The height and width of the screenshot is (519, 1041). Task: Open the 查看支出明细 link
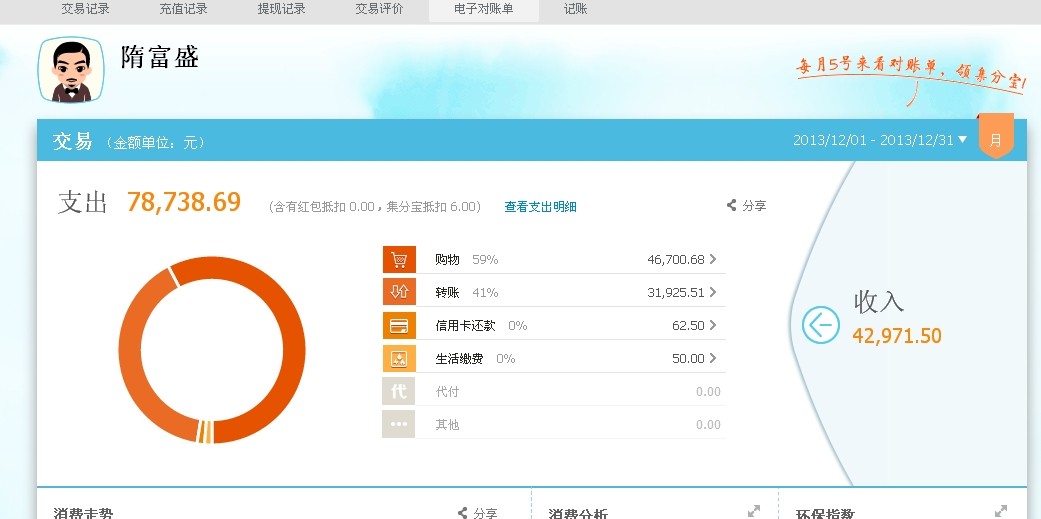540,207
